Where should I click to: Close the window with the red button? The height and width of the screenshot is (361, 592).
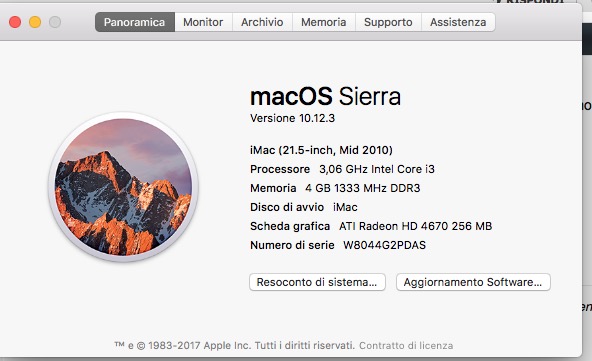point(15,22)
